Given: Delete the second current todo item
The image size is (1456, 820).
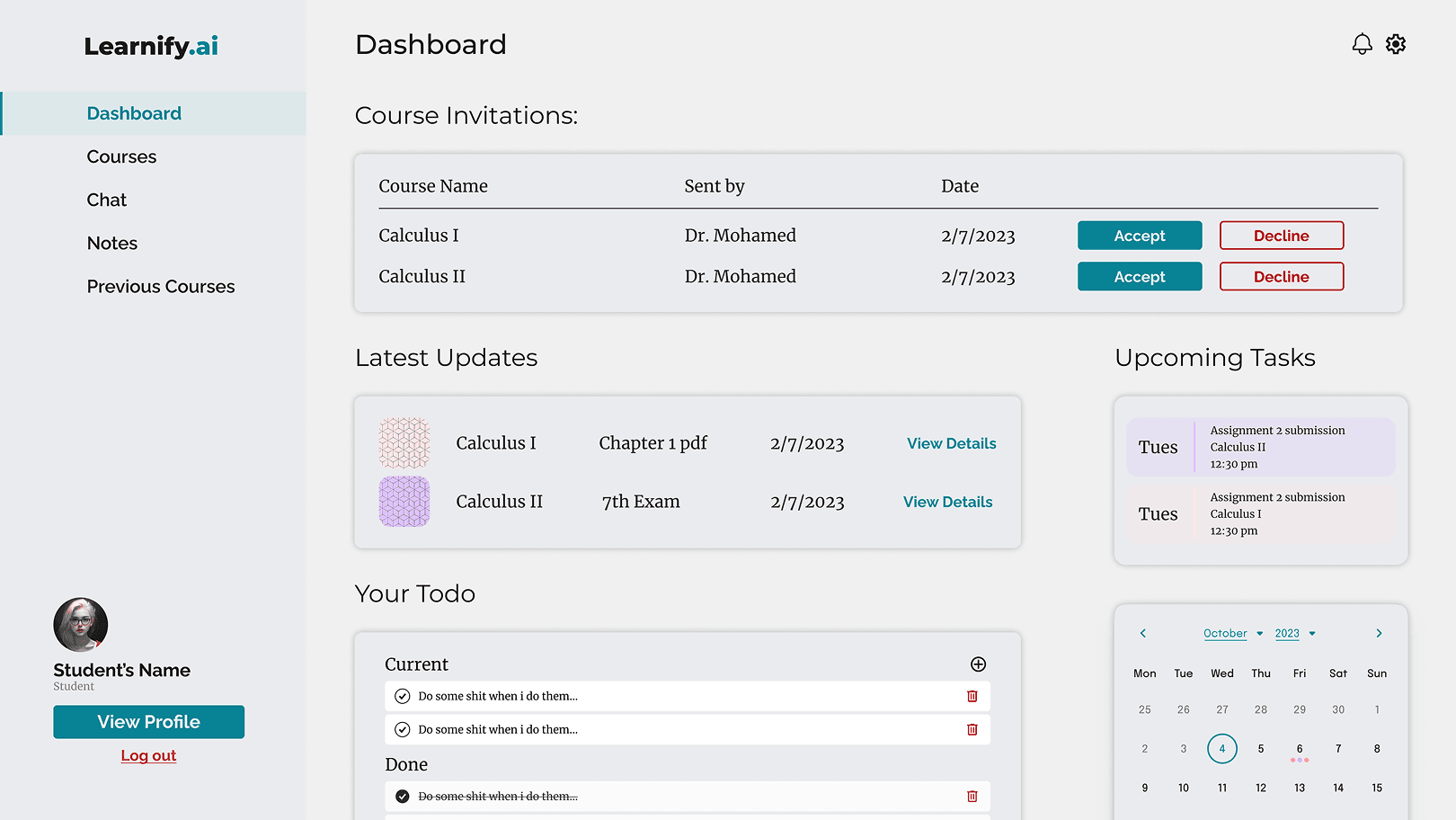Looking at the screenshot, I should (972, 729).
